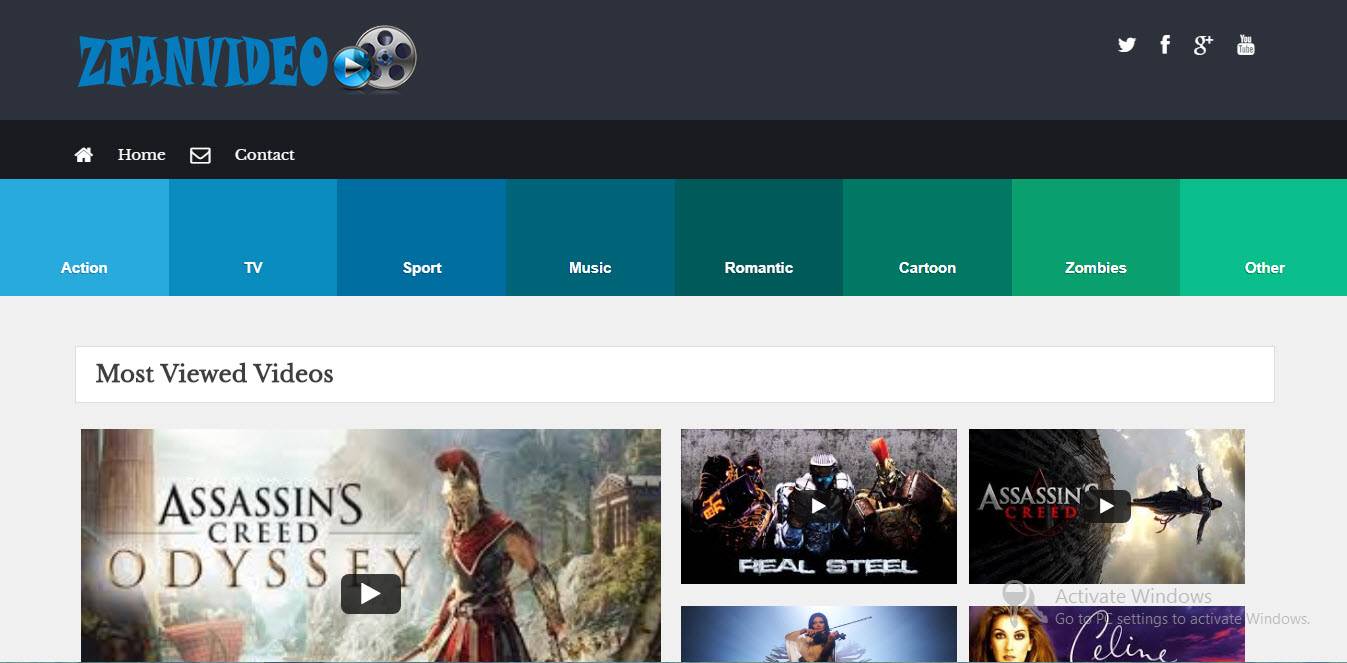Open the violinist video thumbnail

pos(819,634)
